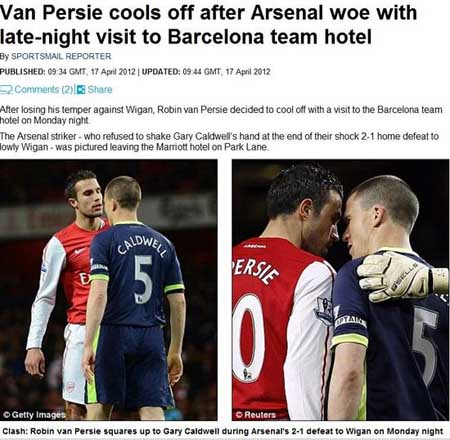Open the SPORTSMAIL REPORTER byline link

[x=61, y=56]
